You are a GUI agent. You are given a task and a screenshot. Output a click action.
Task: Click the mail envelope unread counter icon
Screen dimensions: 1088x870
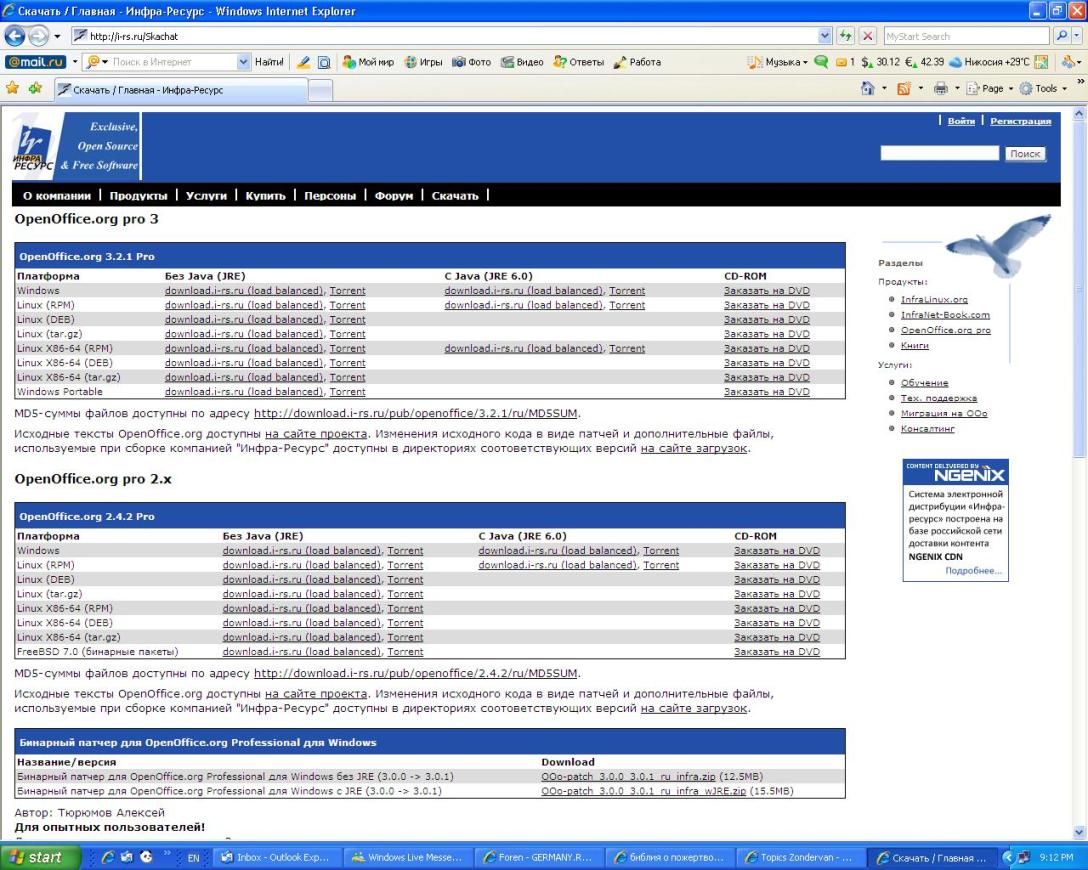[845, 62]
